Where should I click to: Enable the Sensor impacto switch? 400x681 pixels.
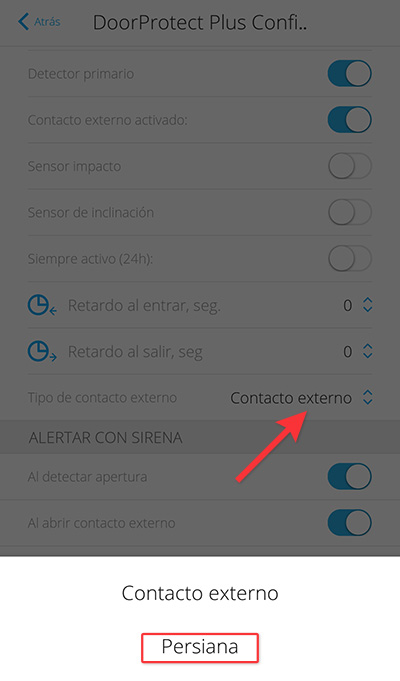(x=350, y=166)
